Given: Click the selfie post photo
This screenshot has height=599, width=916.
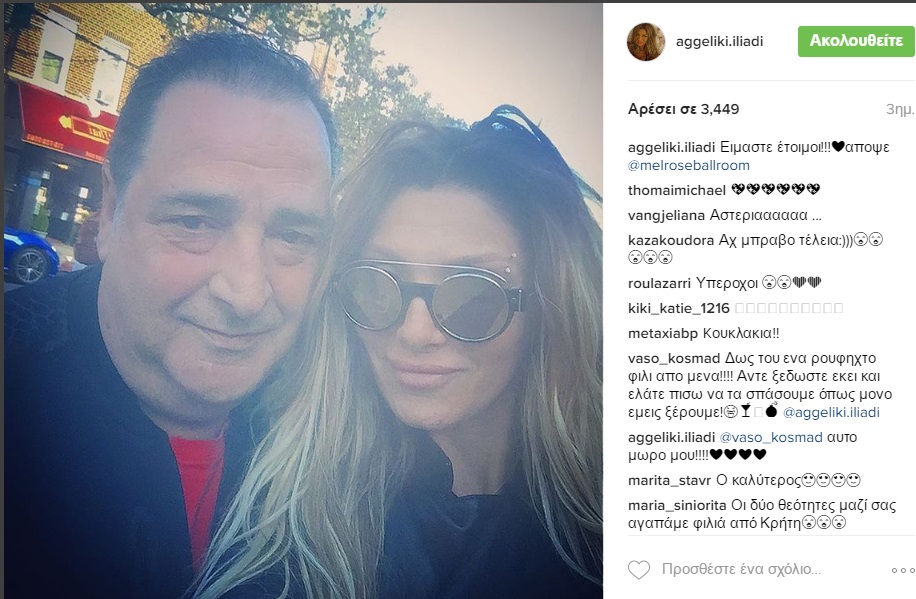Looking at the screenshot, I should 304,301.
